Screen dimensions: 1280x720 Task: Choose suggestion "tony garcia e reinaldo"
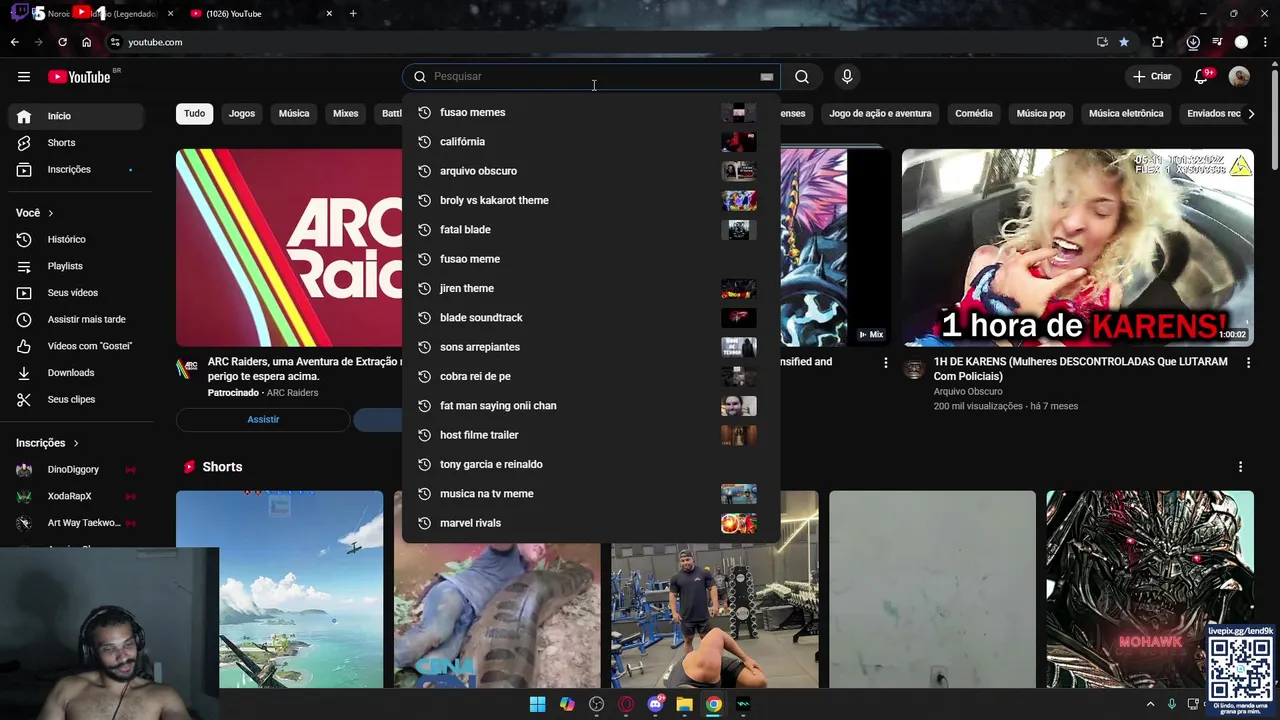(x=591, y=464)
